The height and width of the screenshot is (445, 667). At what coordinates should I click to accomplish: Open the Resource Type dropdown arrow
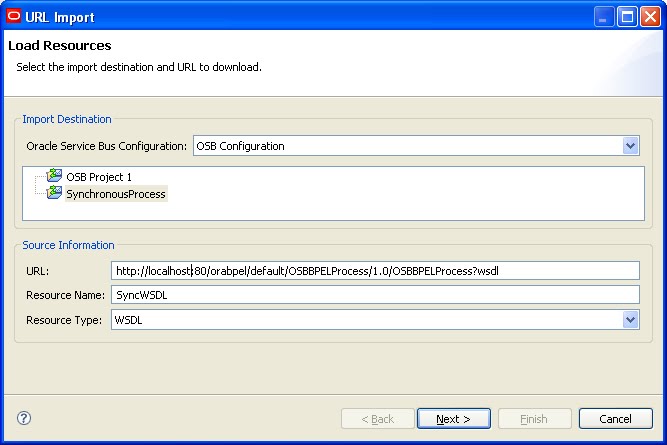pos(630,319)
